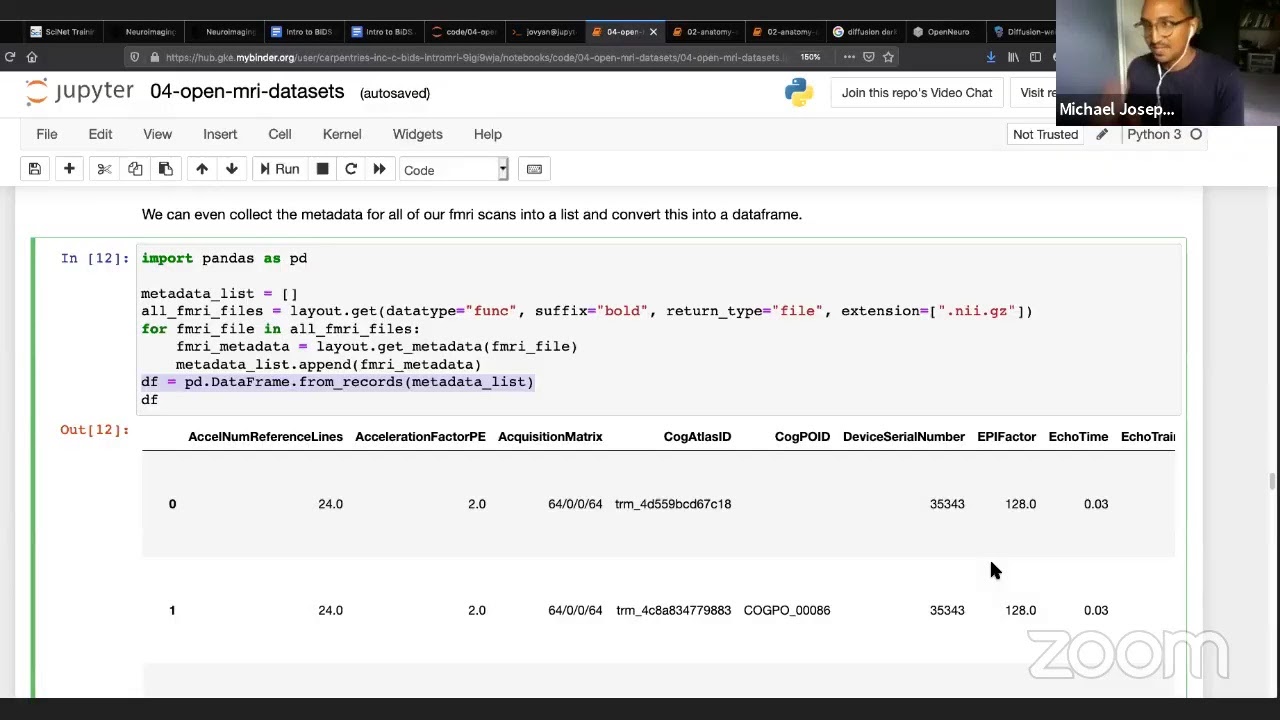Click the CogAtlasID column header
1280x720 pixels.
tap(697, 437)
